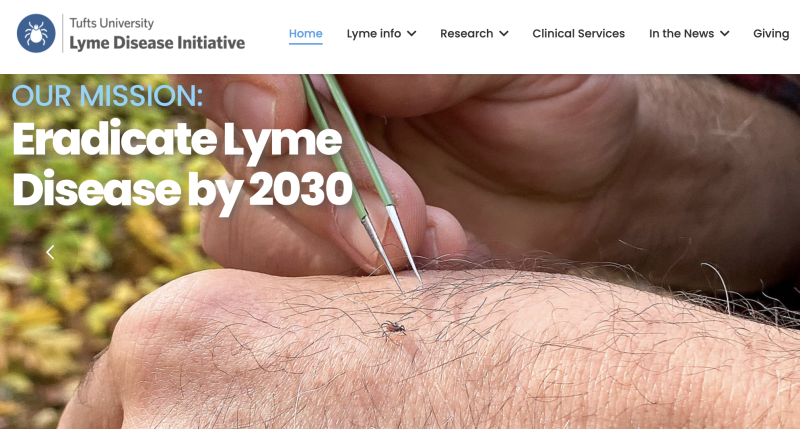Open the In the News dropdown arrow
This screenshot has width=800, height=429.
724,34
